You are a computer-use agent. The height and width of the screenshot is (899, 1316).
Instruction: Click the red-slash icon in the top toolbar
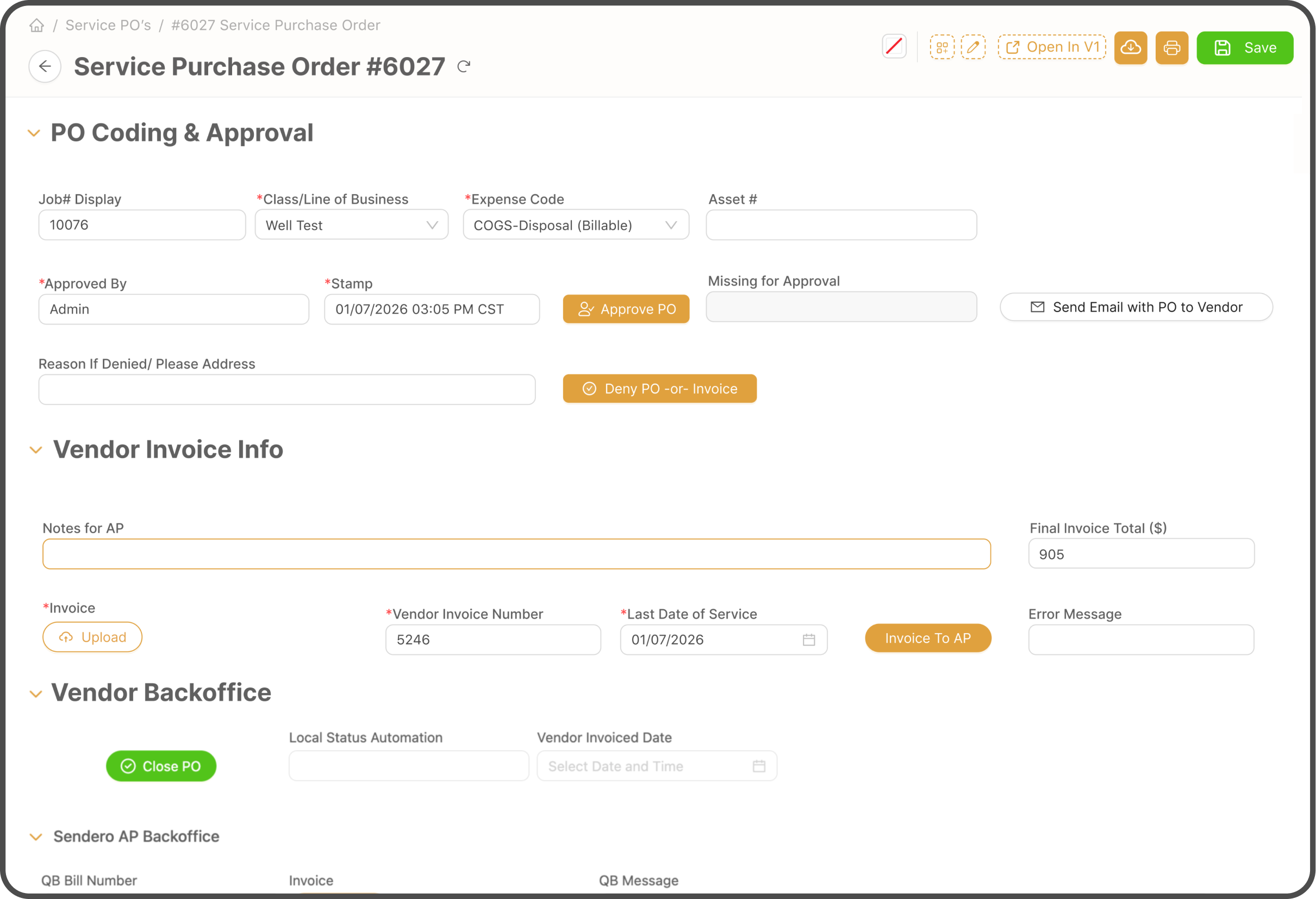pos(894,46)
